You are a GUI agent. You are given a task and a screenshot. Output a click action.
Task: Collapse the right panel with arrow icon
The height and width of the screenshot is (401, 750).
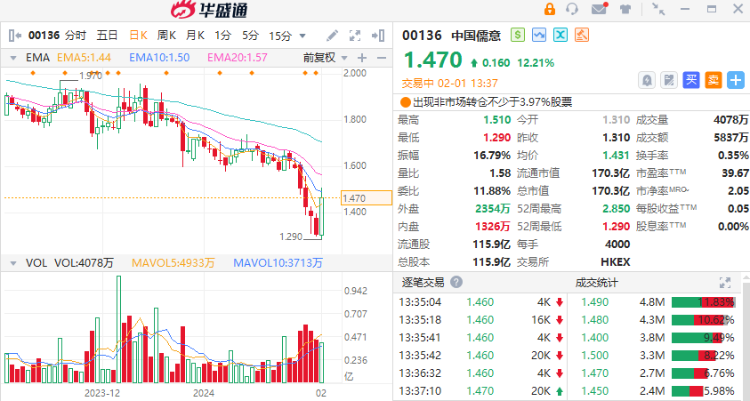click(x=378, y=35)
